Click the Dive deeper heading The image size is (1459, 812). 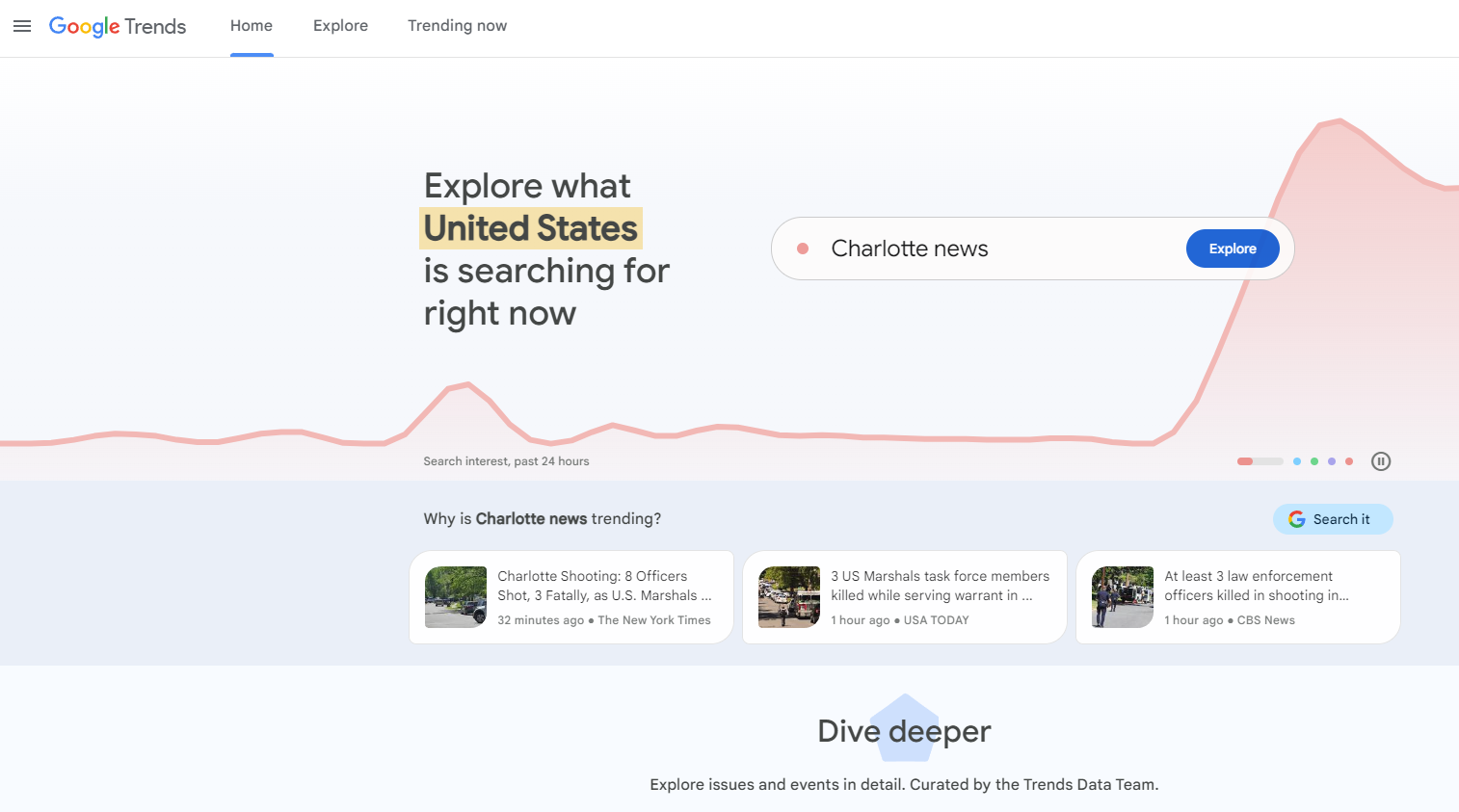[904, 731]
